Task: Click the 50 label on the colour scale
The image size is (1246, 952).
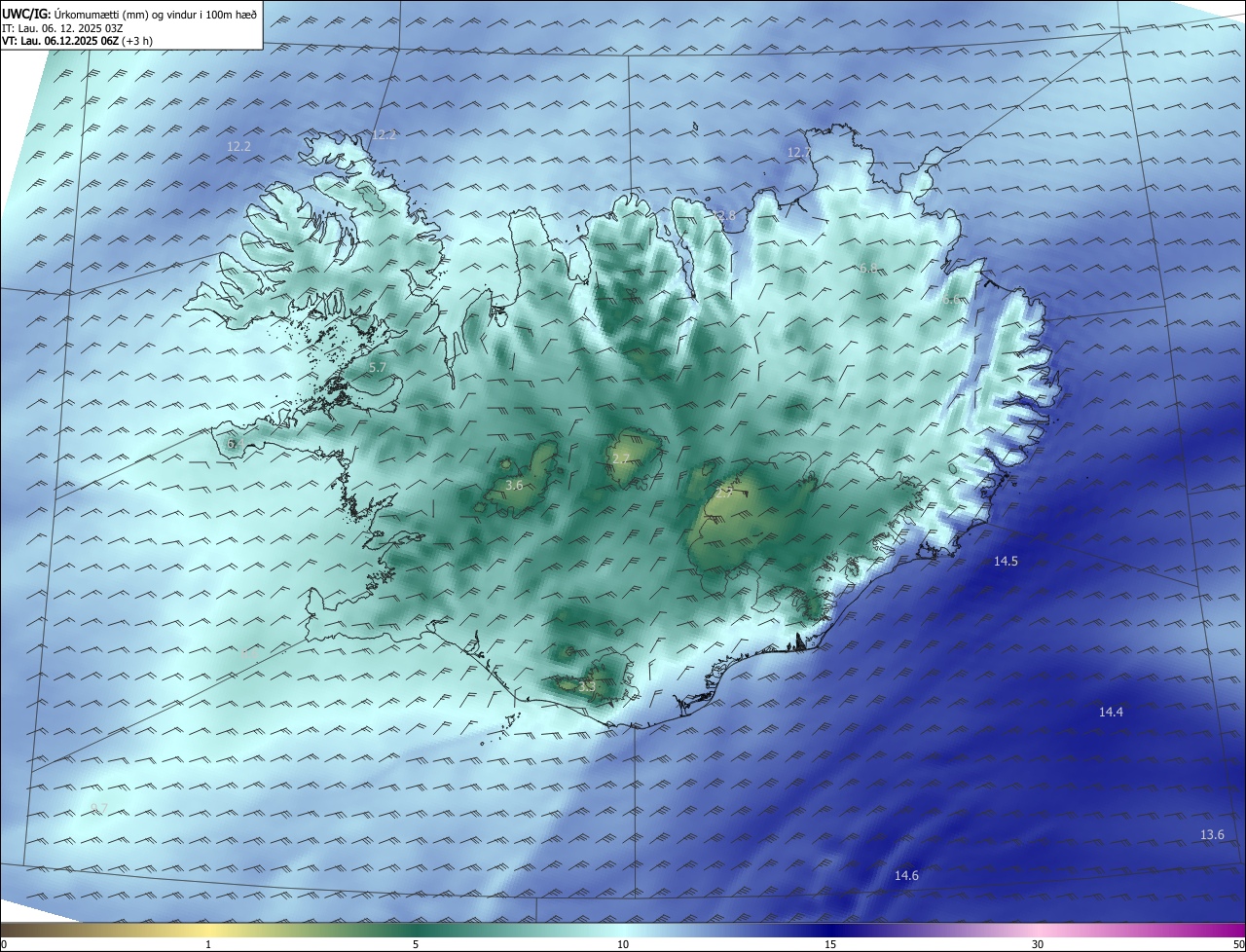Action: [x=1238, y=944]
